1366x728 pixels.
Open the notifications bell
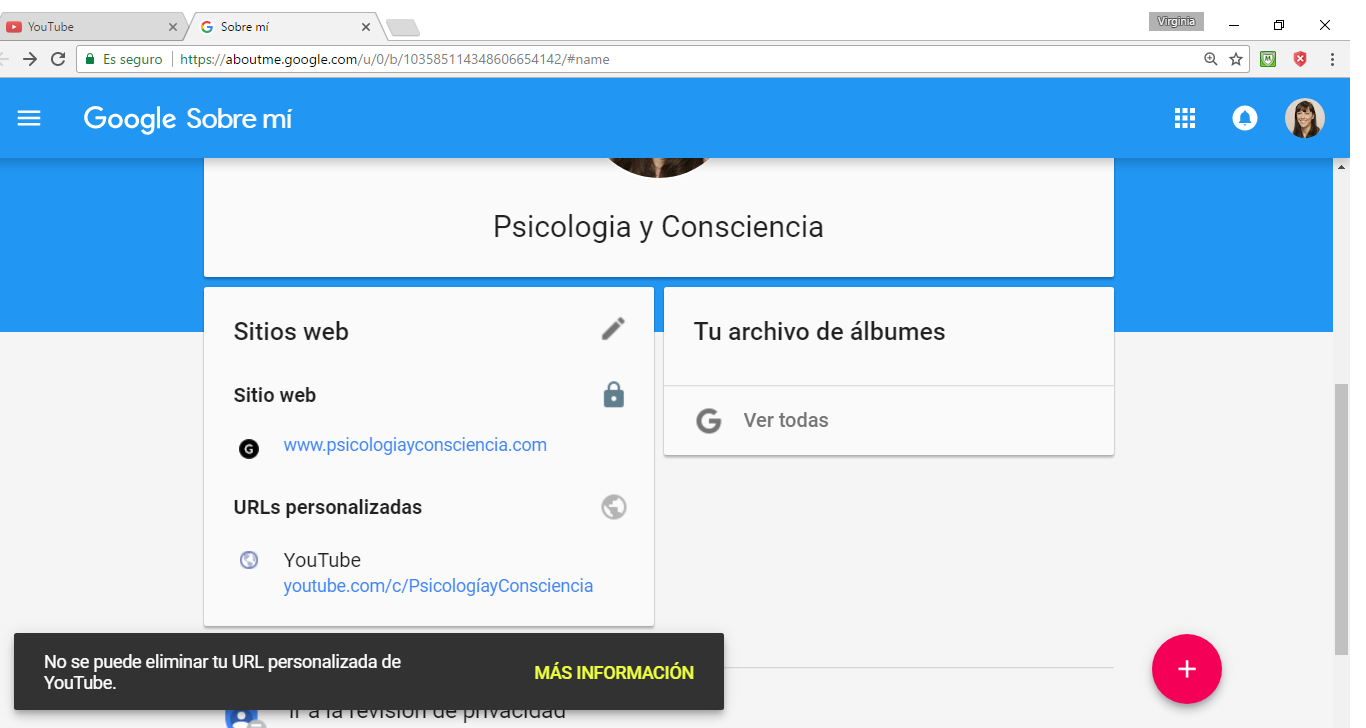[1245, 118]
